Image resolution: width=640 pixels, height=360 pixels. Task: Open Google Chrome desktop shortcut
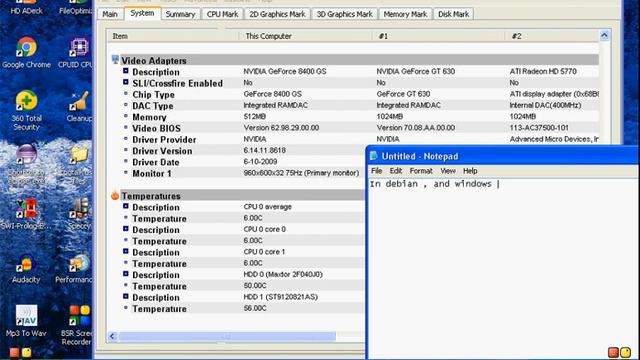[x=27, y=53]
